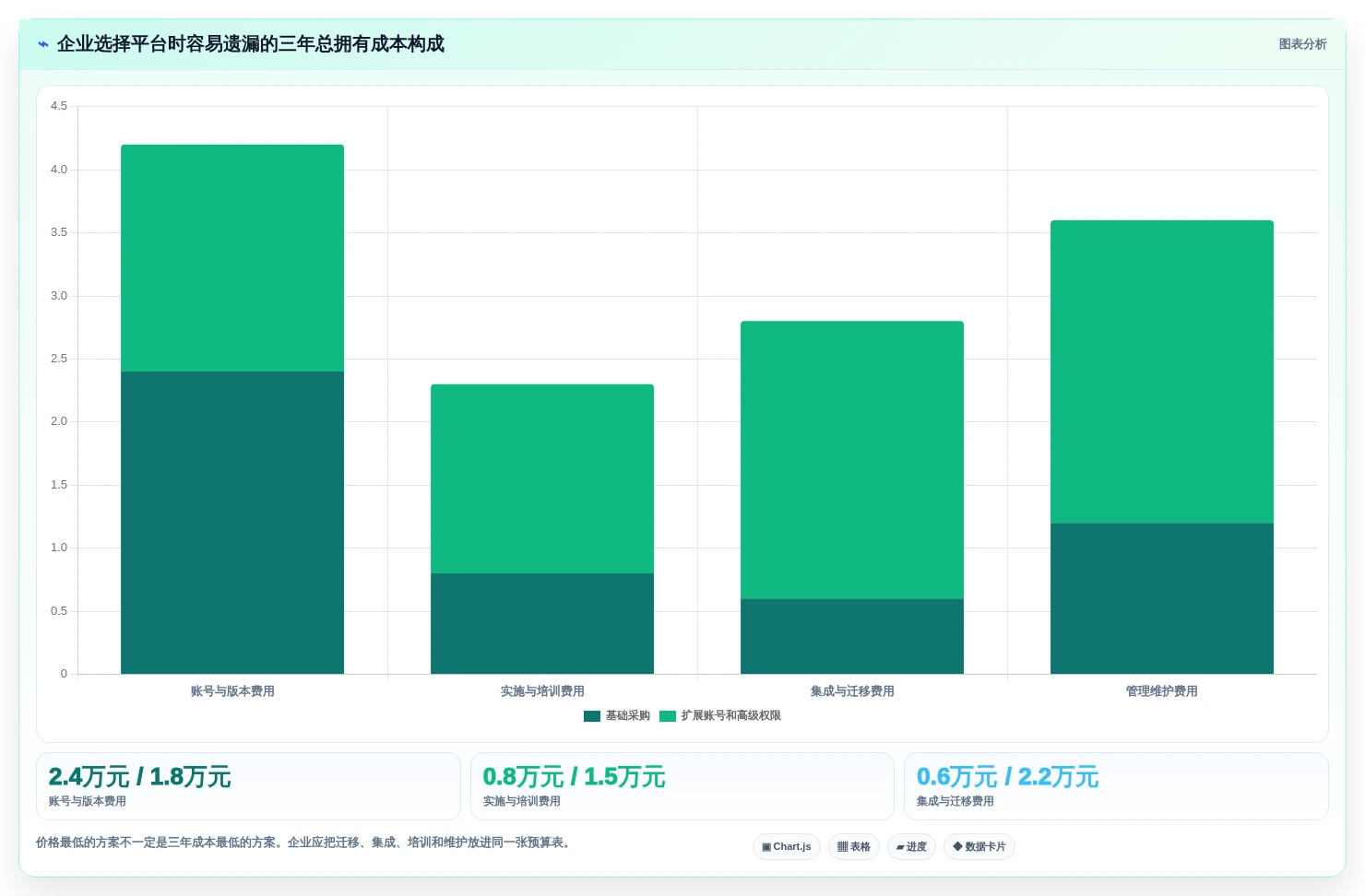Click the light-green extension bar for 集成与迁移费用
The image size is (1365, 896).
click(x=852, y=460)
